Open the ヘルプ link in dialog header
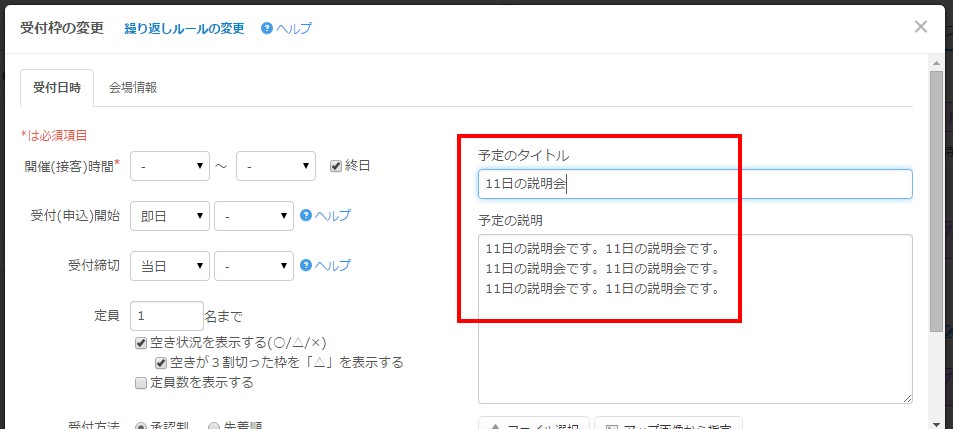Viewport: 953px width, 429px height. pyautogui.click(x=286, y=28)
